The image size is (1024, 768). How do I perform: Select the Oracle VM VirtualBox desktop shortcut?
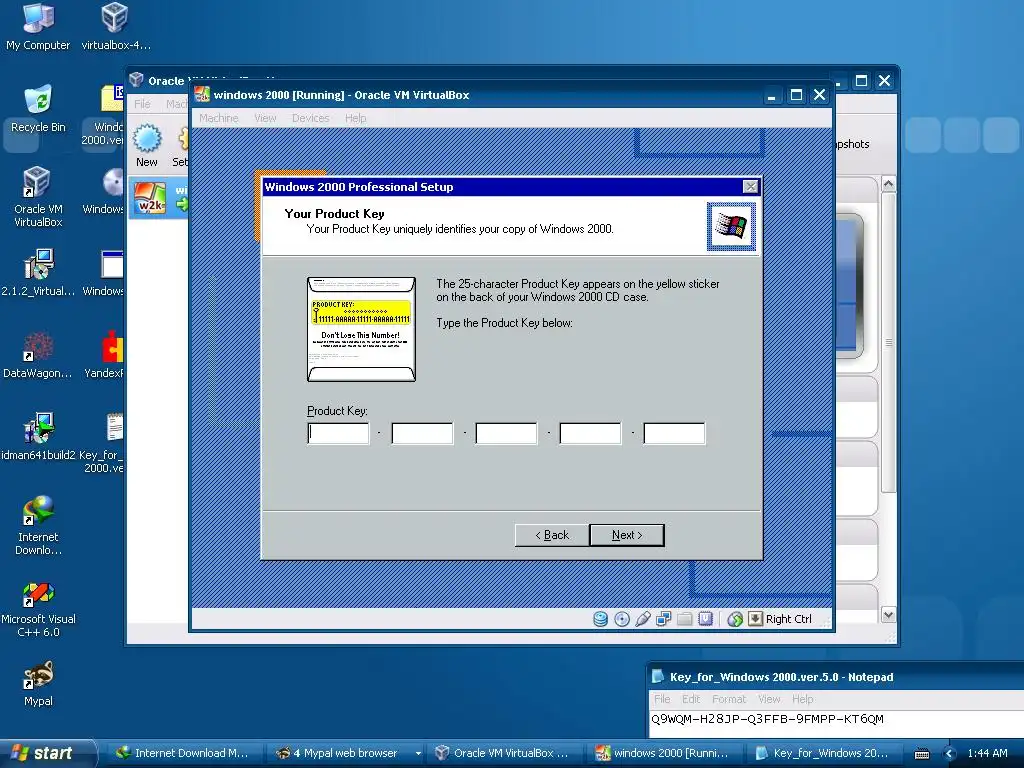(x=38, y=197)
